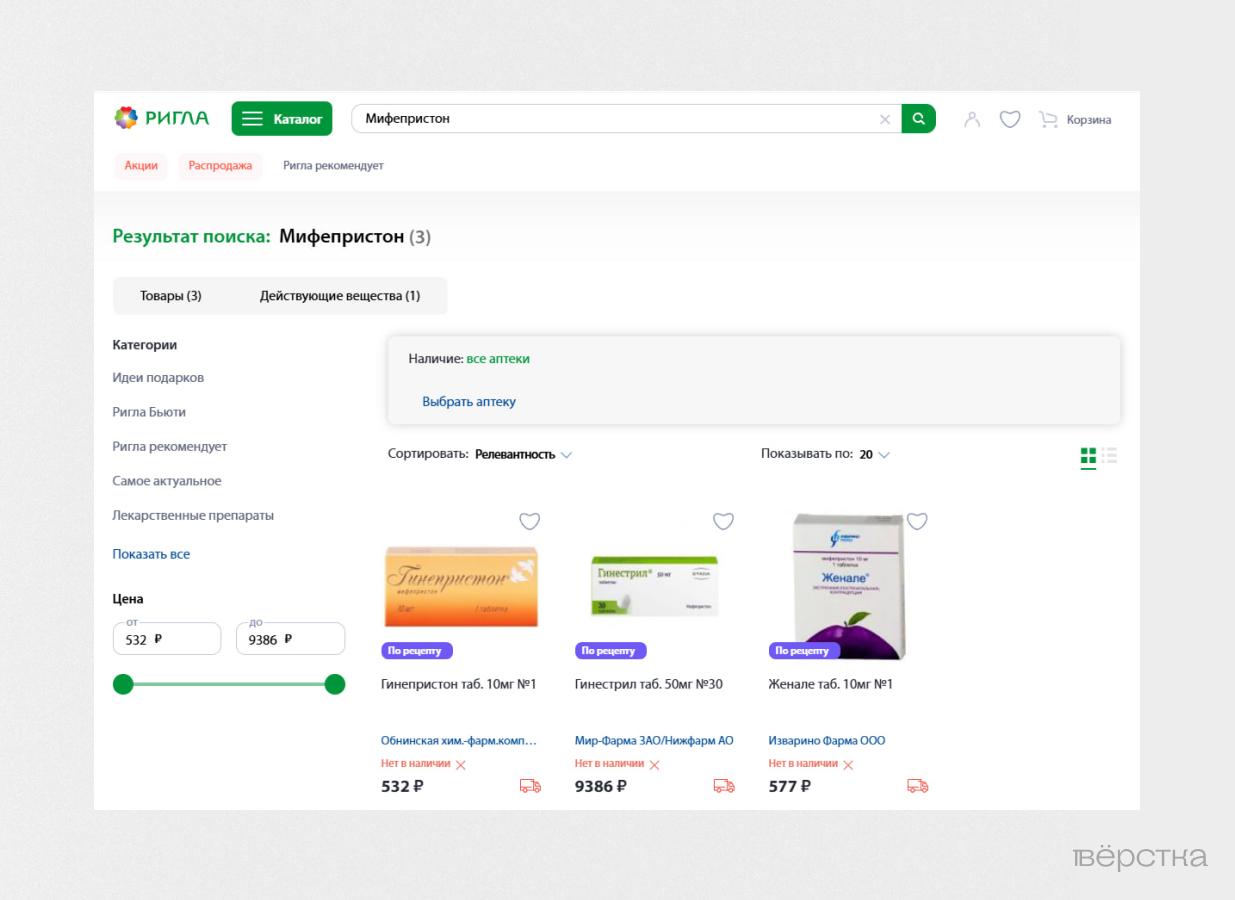
Task: Open the Женале product image
Action: tap(849, 587)
